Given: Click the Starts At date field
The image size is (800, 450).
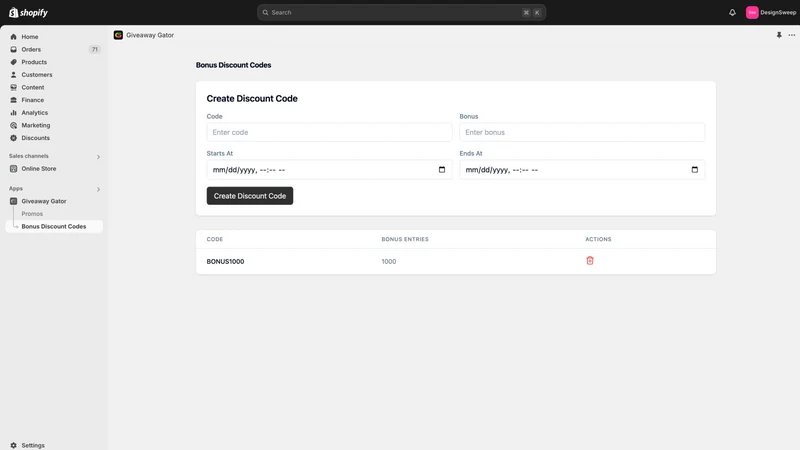Looking at the screenshot, I should tap(329, 170).
